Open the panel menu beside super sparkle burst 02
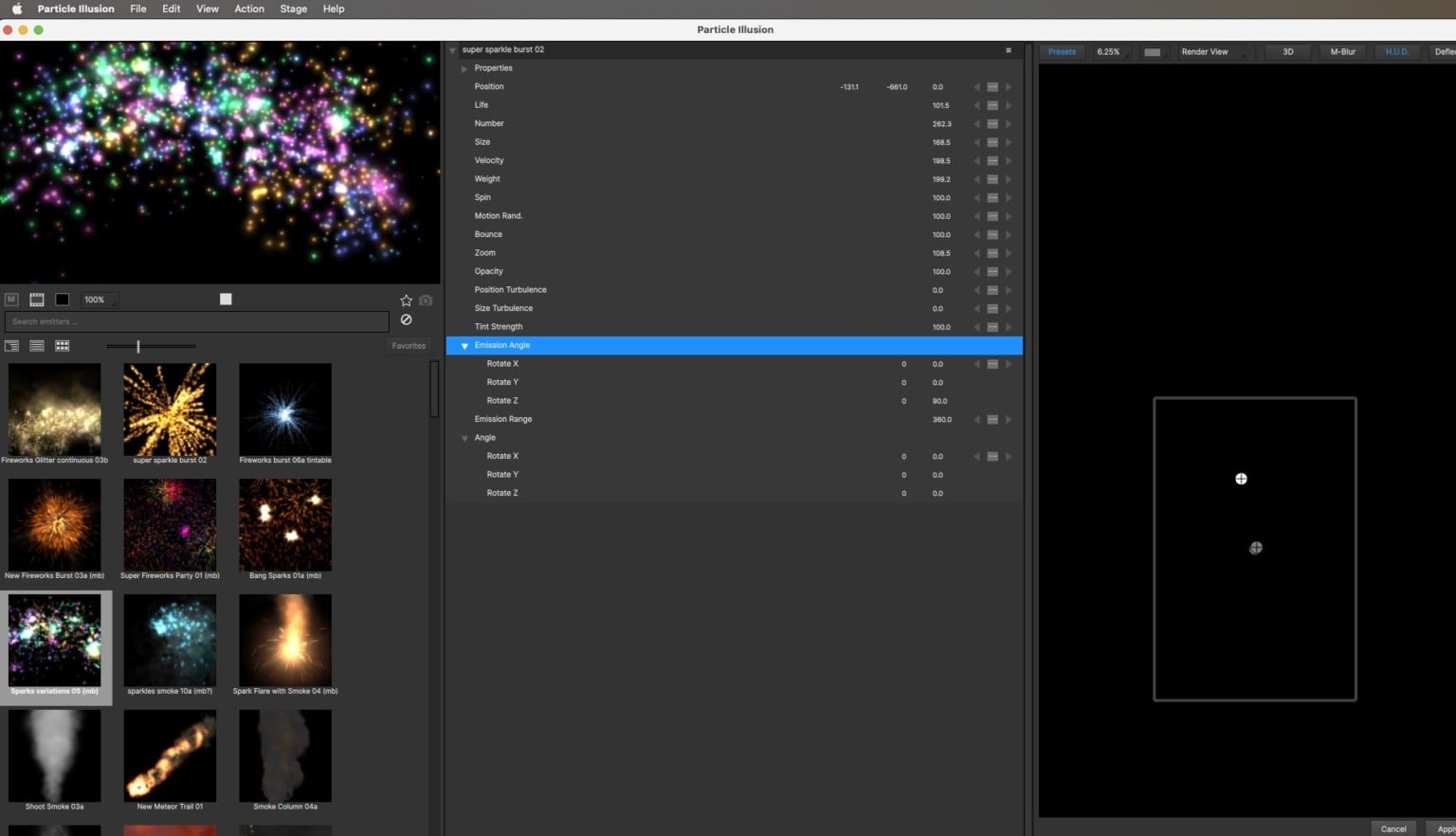Viewport: 1456px width, 836px height. click(1008, 50)
